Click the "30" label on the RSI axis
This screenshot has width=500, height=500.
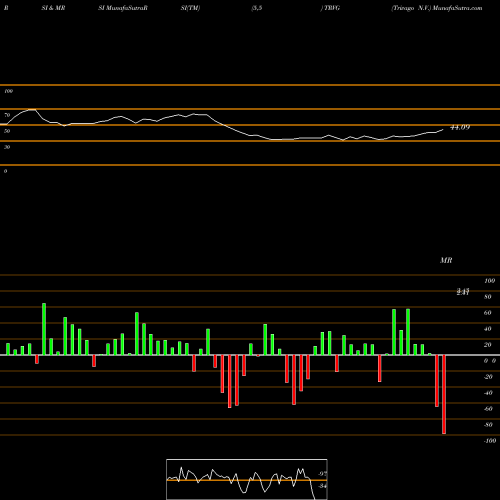coord(7,147)
